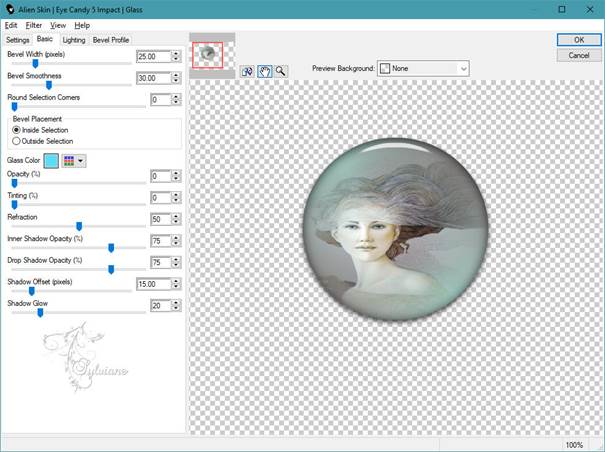This screenshot has height=452, width=605.
Task: Open the Filter menu
Action: pyautogui.click(x=34, y=25)
